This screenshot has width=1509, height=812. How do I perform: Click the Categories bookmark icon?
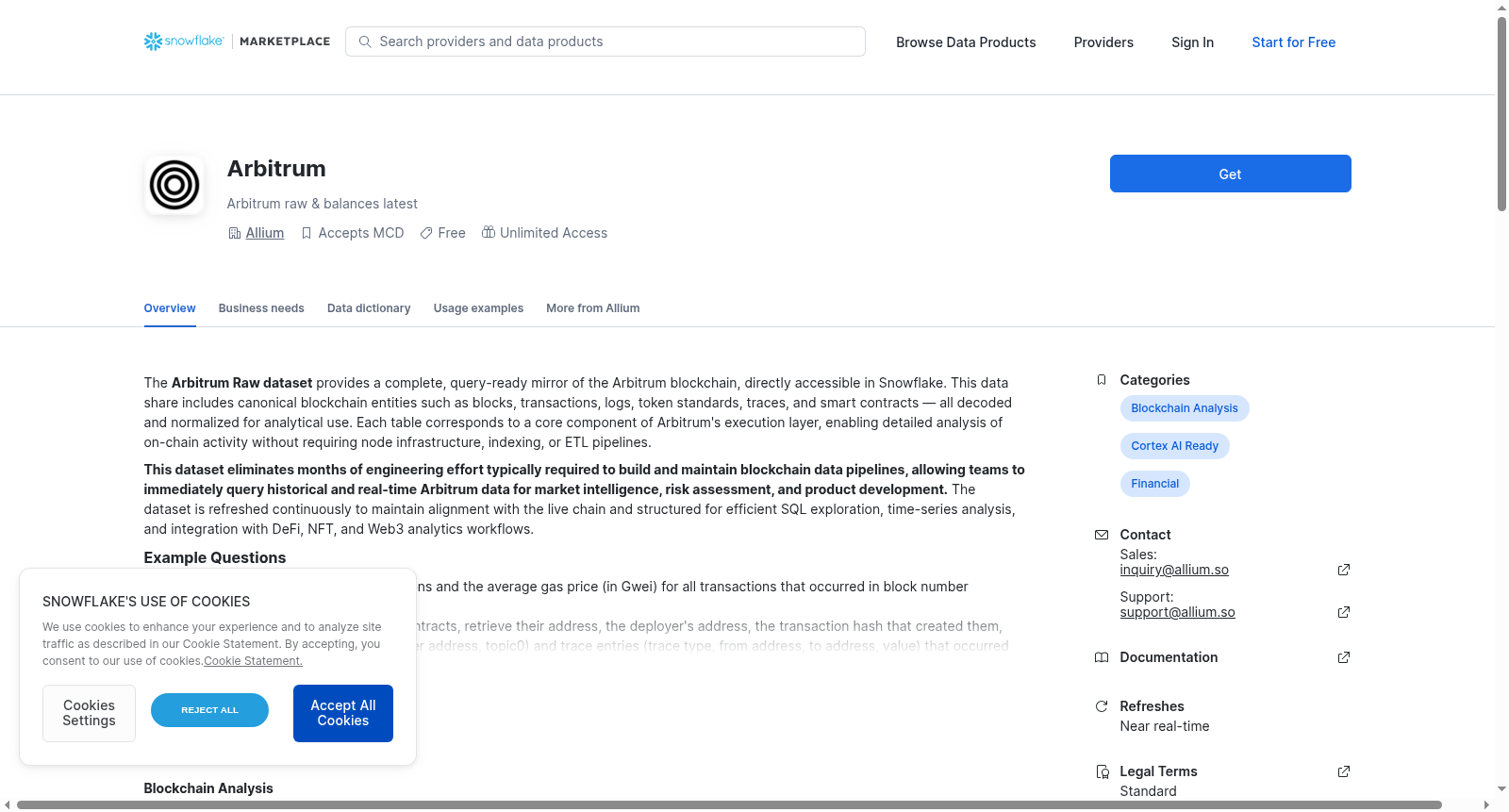tap(1102, 380)
